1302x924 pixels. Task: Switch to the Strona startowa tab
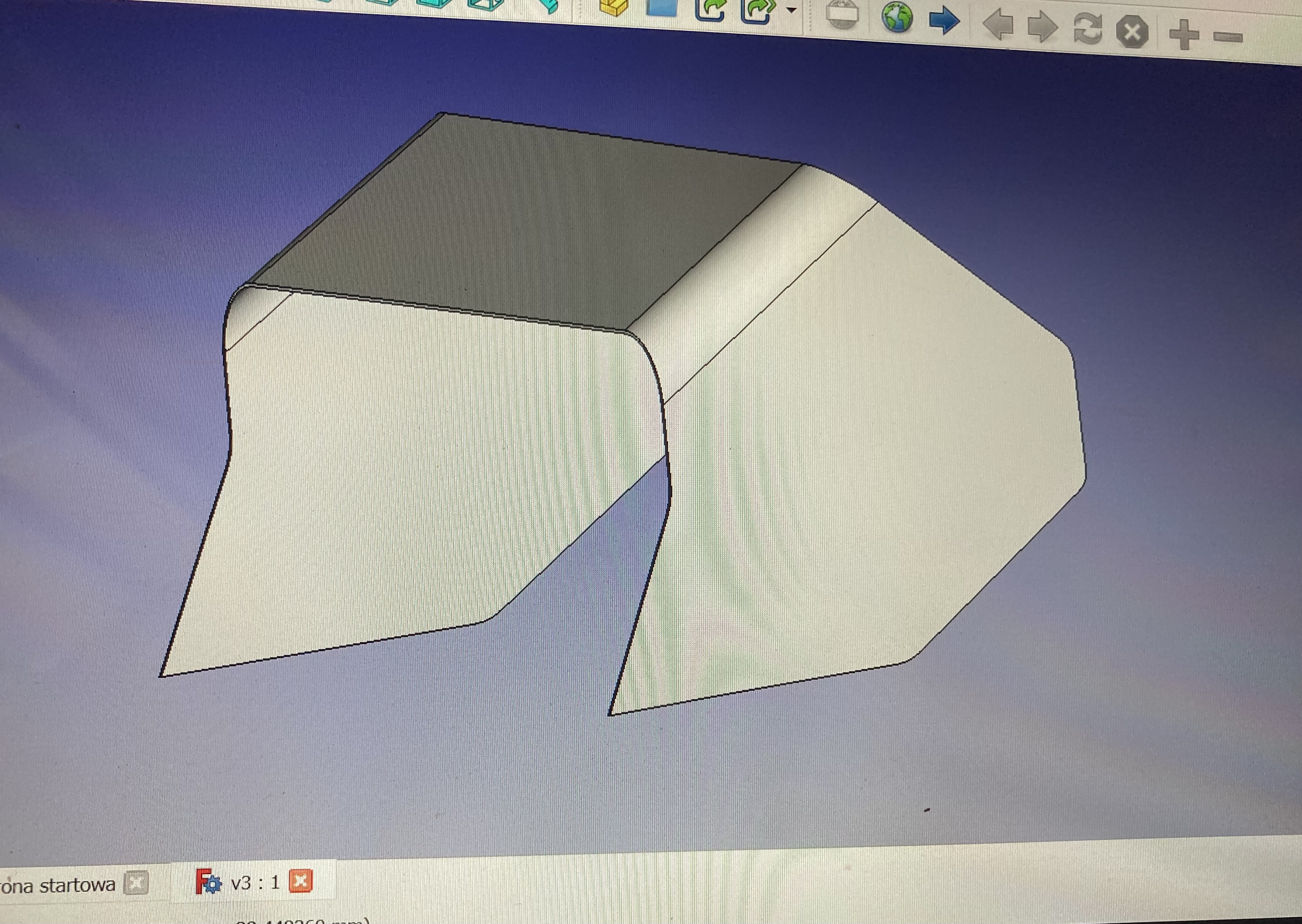click(x=57, y=885)
